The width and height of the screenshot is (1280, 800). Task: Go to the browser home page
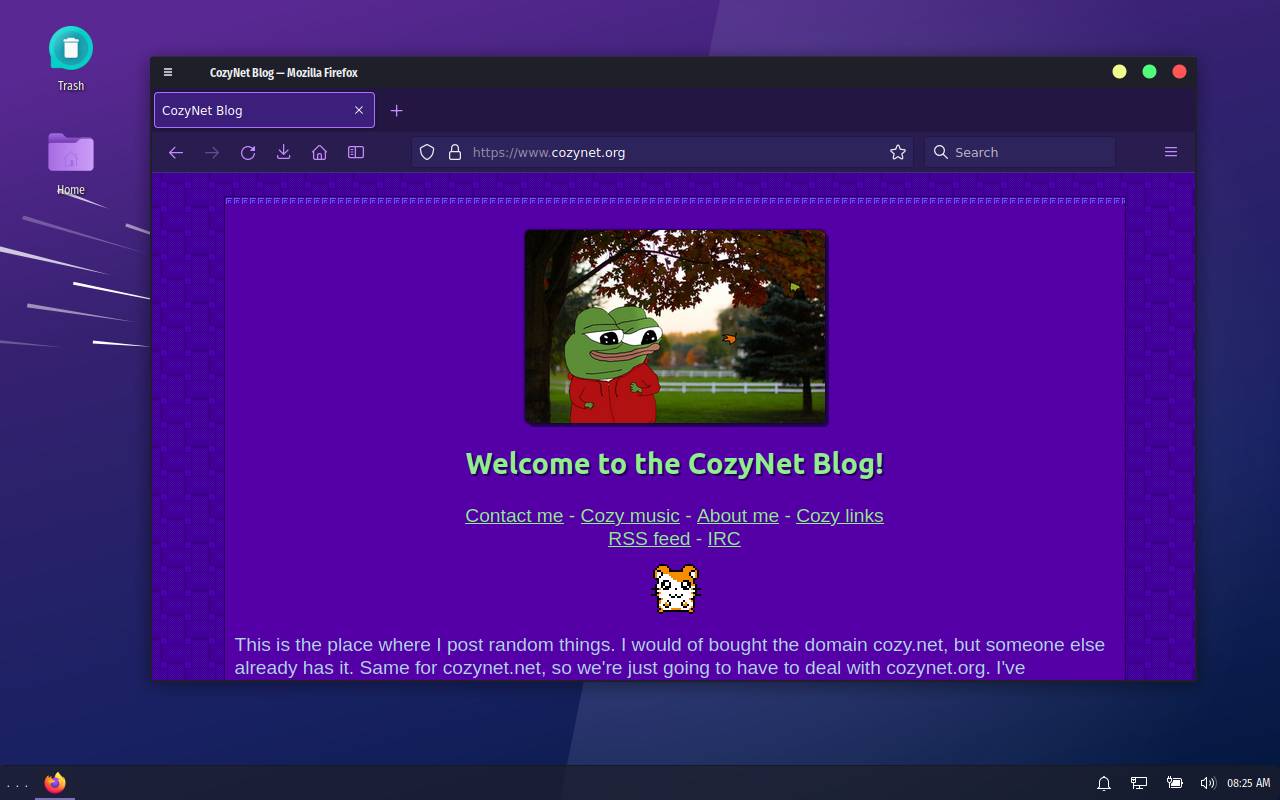click(320, 152)
